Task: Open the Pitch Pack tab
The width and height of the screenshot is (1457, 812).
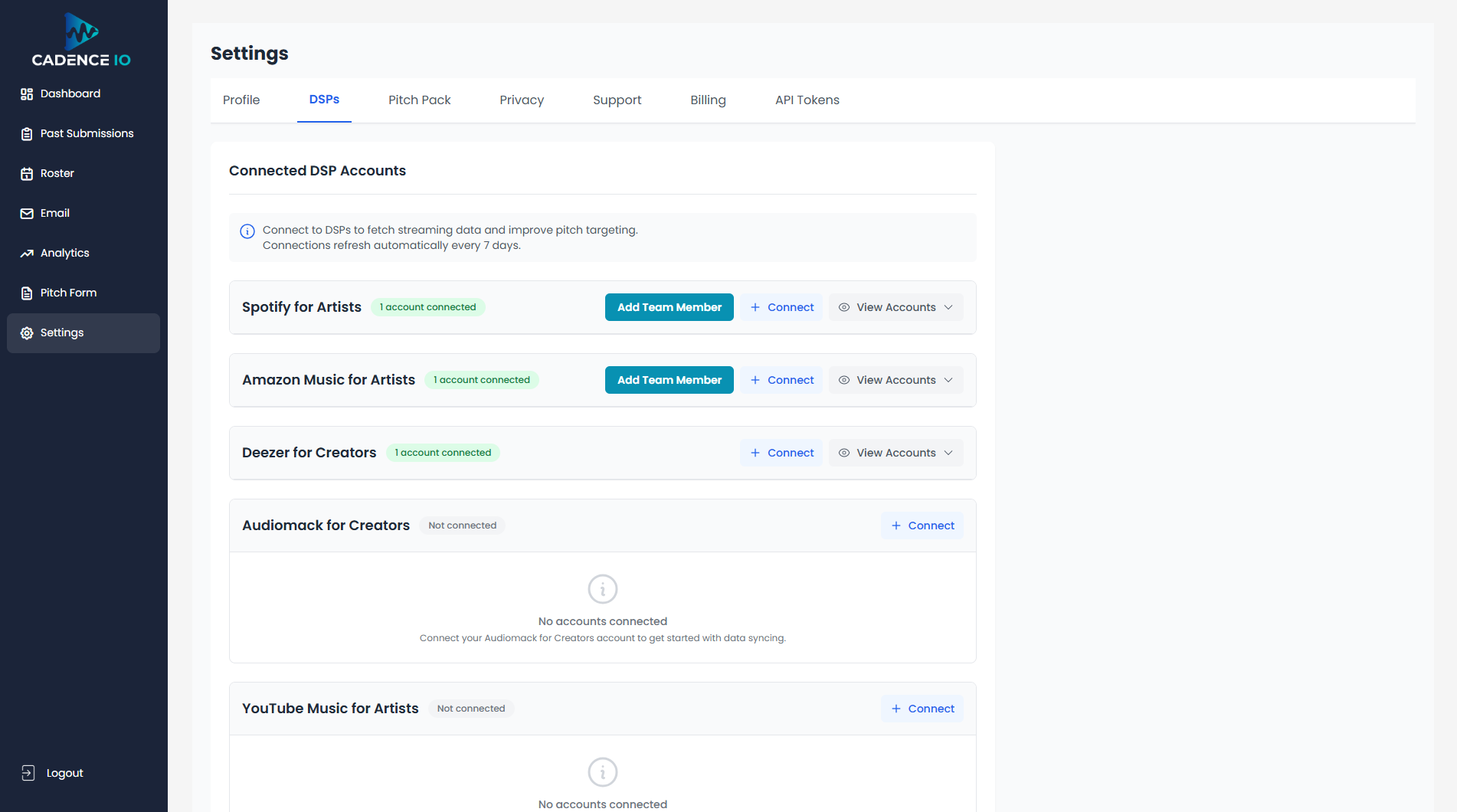Action: (x=419, y=100)
